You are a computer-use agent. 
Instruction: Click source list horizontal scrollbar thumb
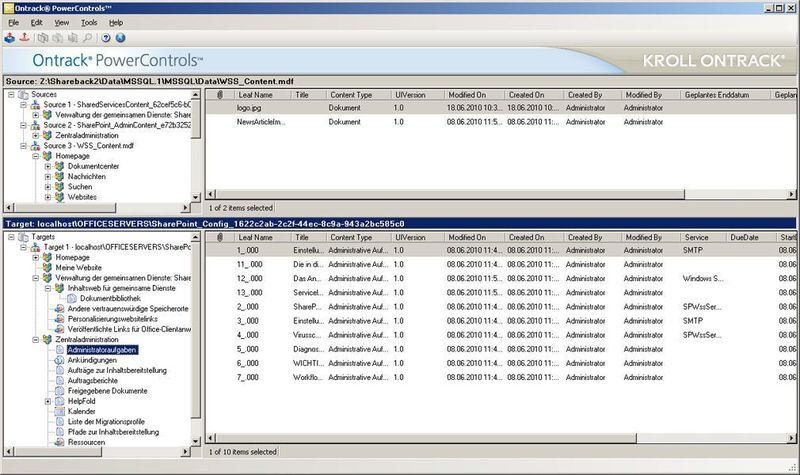(450, 194)
